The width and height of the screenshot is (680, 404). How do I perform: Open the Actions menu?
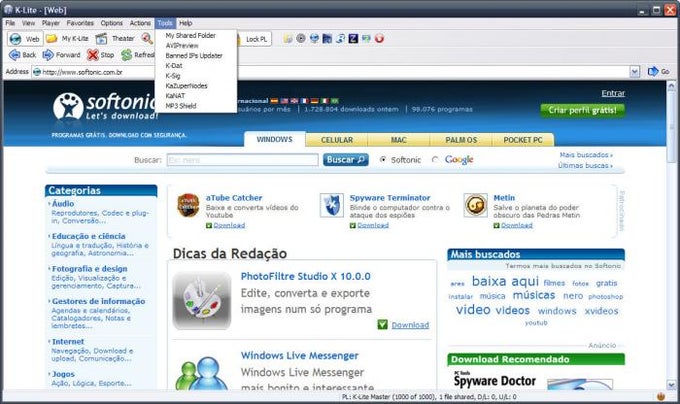coord(140,23)
